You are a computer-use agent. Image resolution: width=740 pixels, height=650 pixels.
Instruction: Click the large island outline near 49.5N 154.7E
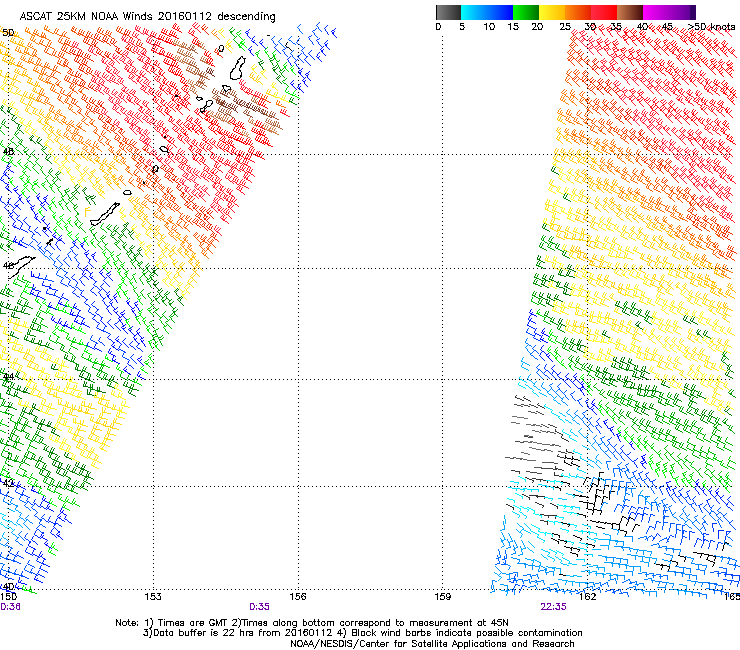[238, 68]
